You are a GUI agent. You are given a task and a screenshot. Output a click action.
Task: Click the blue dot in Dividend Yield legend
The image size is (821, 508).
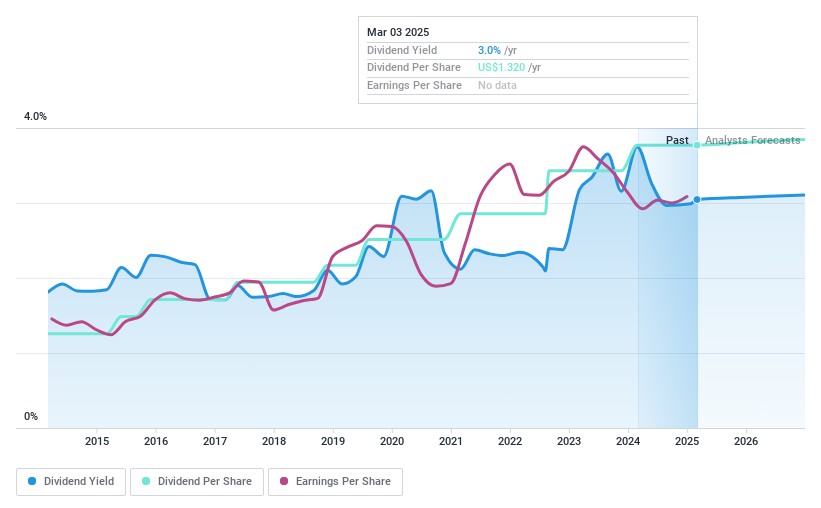(x=33, y=481)
